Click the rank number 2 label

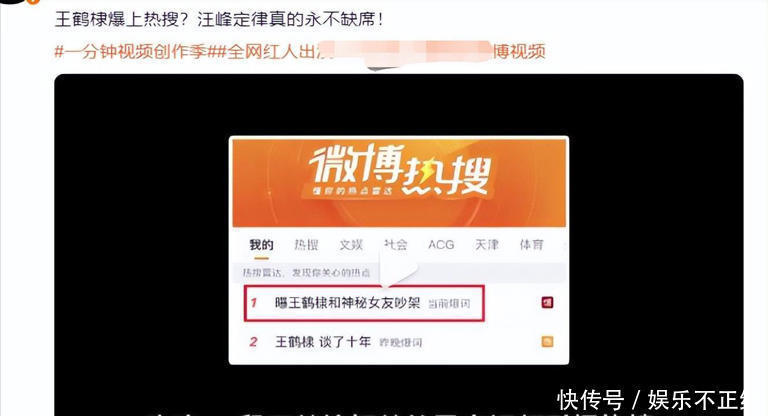(x=253, y=342)
